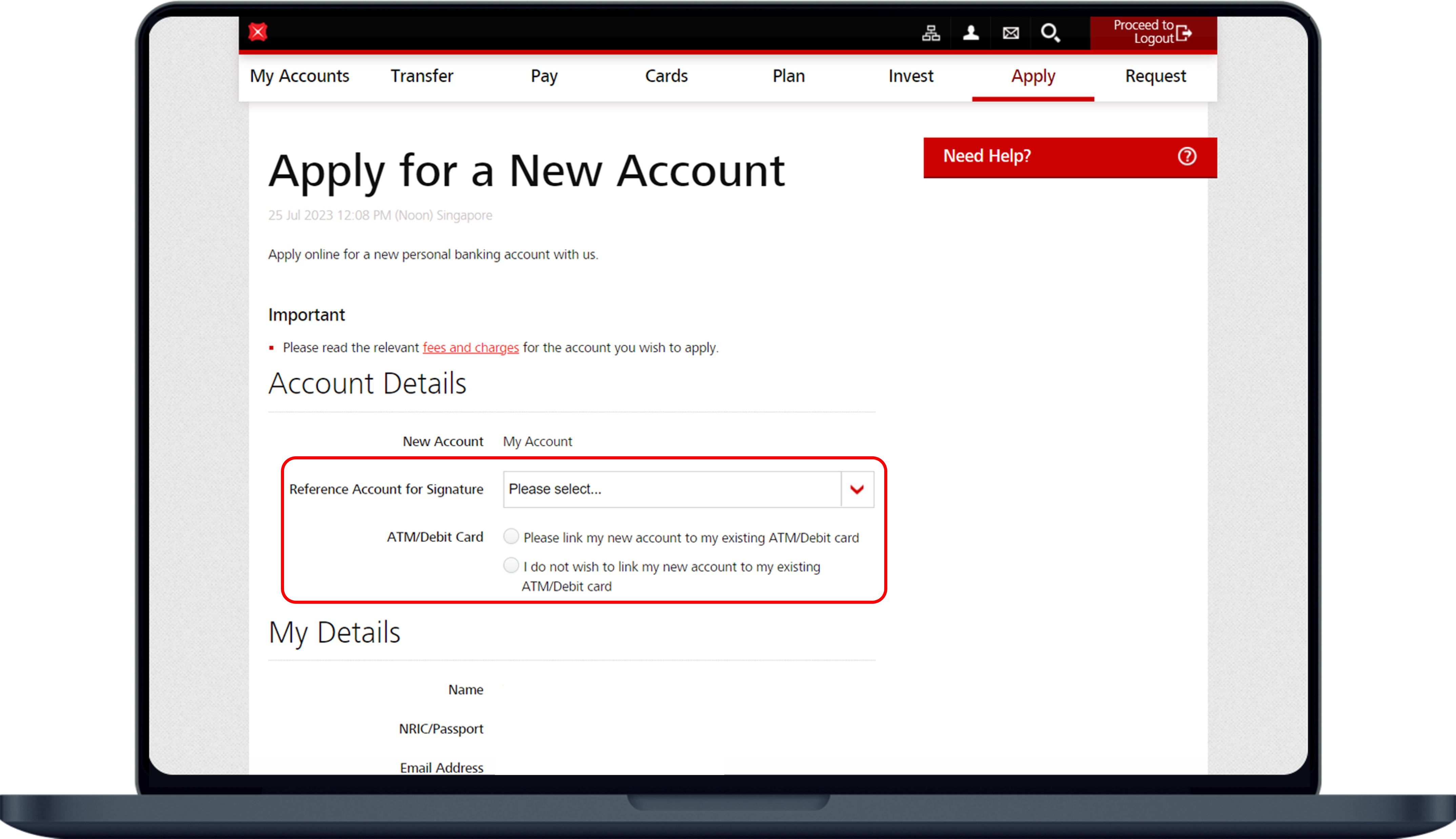This screenshot has height=839, width=1456.
Task: Select do not wish to link option
Action: pyautogui.click(x=511, y=565)
